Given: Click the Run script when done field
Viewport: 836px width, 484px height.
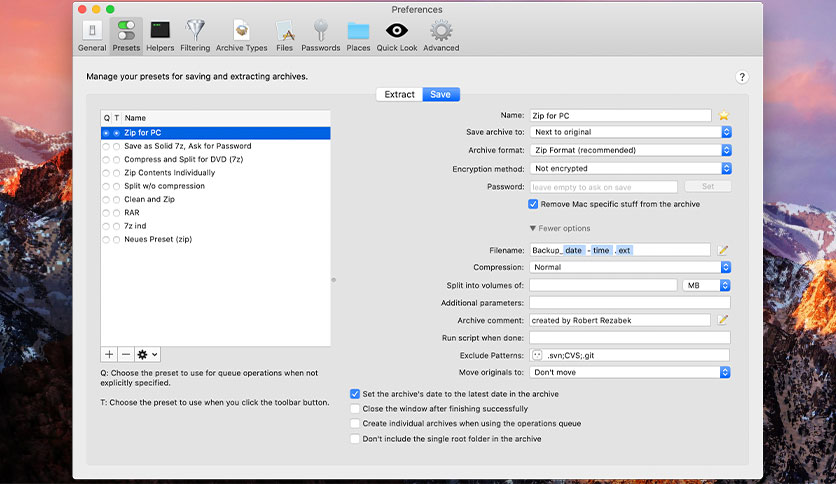Looking at the screenshot, I should (630, 338).
